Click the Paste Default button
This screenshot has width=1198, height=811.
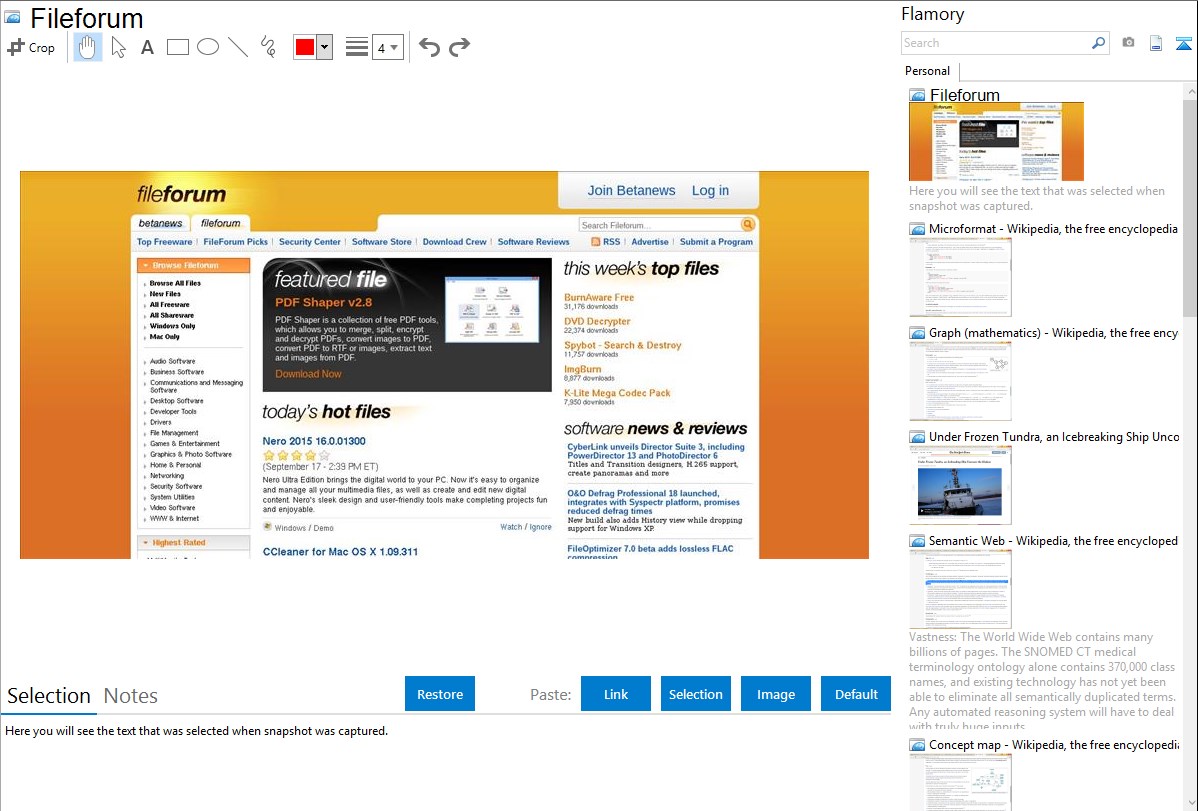click(856, 694)
